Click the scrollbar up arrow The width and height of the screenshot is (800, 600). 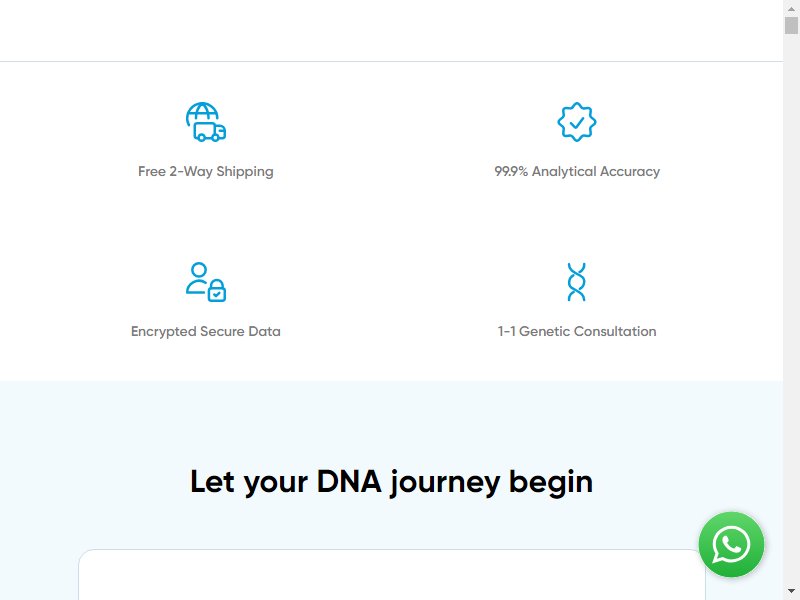(x=791, y=8)
